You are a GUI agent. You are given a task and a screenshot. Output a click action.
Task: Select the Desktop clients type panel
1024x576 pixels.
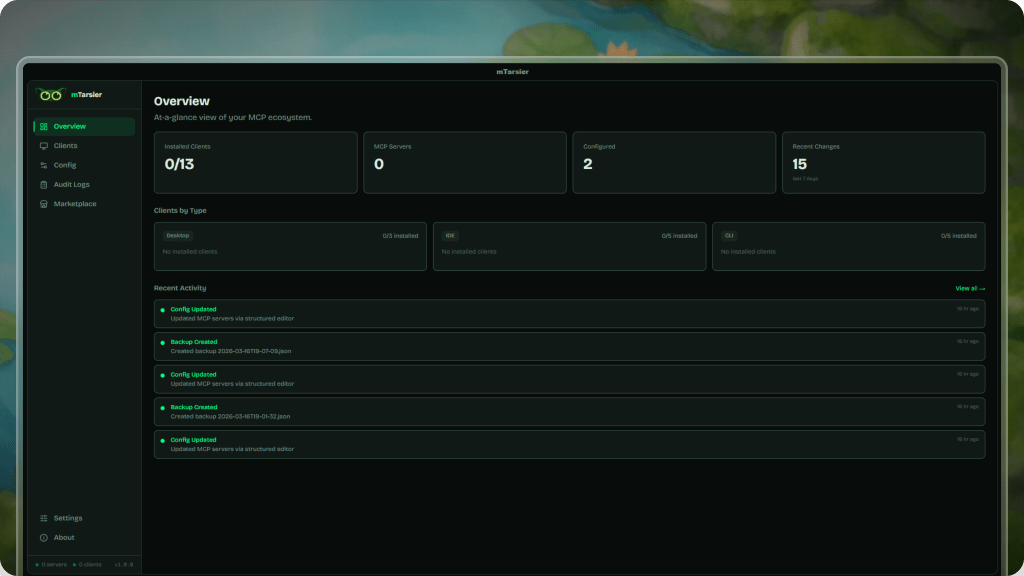point(290,246)
